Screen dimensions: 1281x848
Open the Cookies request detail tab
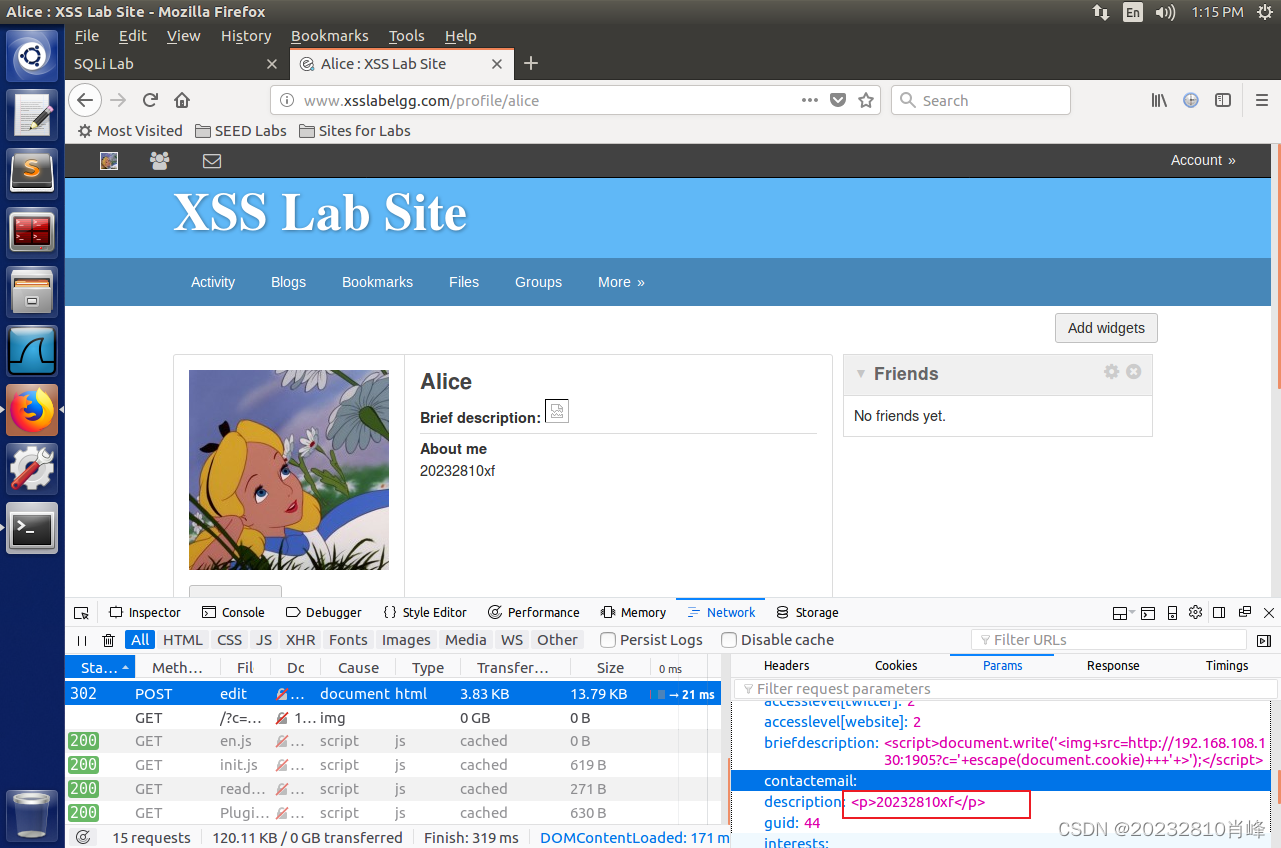896,666
